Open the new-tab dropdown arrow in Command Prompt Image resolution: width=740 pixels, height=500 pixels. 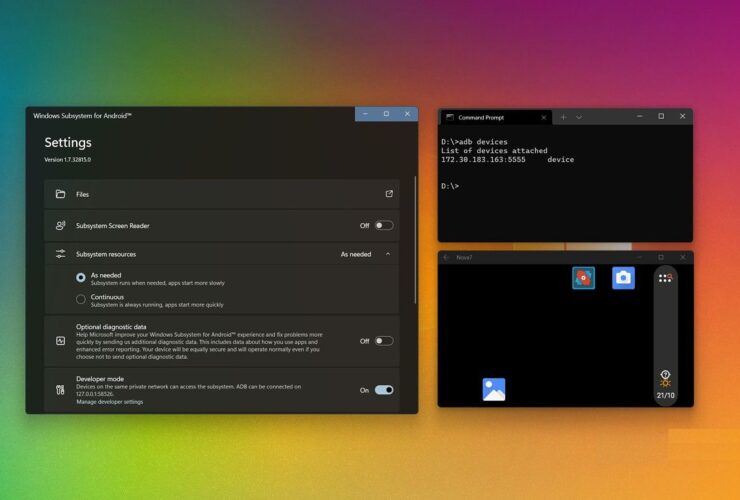(x=579, y=117)
